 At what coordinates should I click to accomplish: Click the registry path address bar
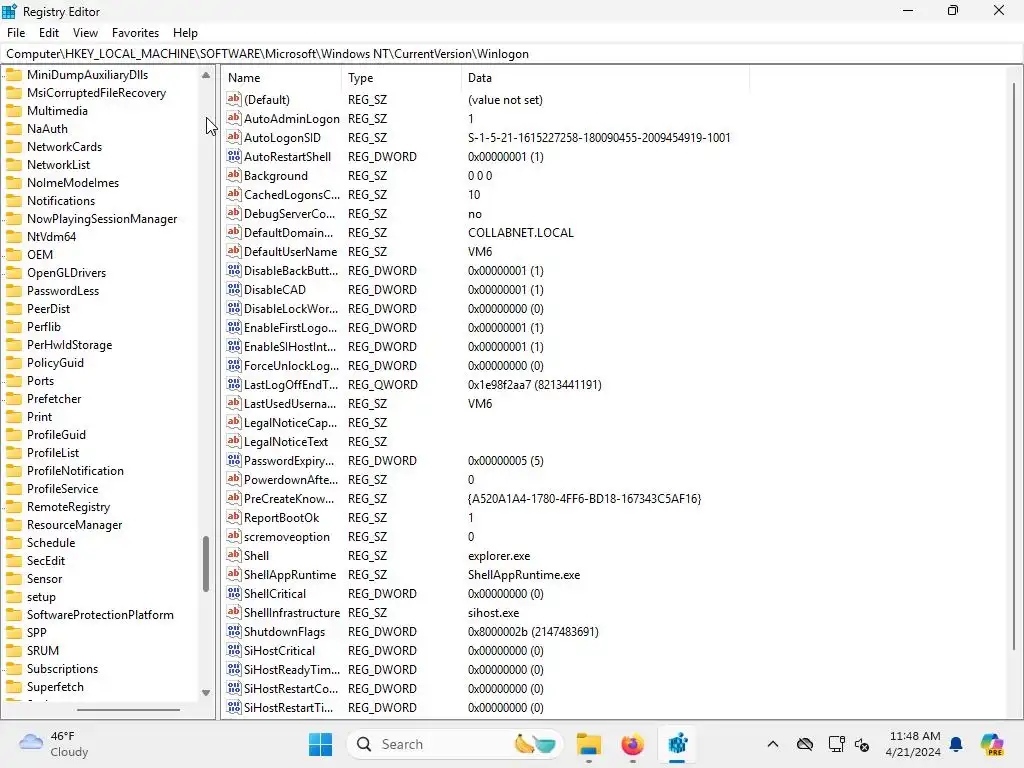pyautogui.click(x=512, y=54)
